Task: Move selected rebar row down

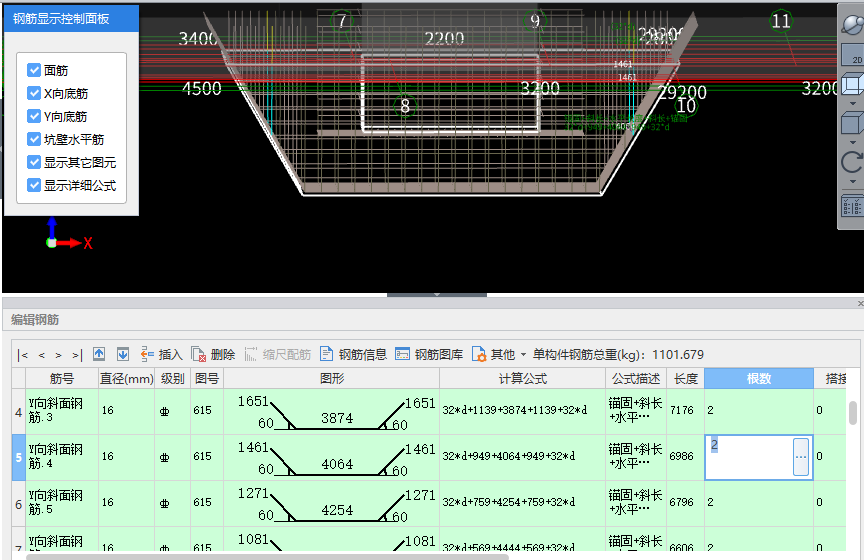Action: coord(123,354)
